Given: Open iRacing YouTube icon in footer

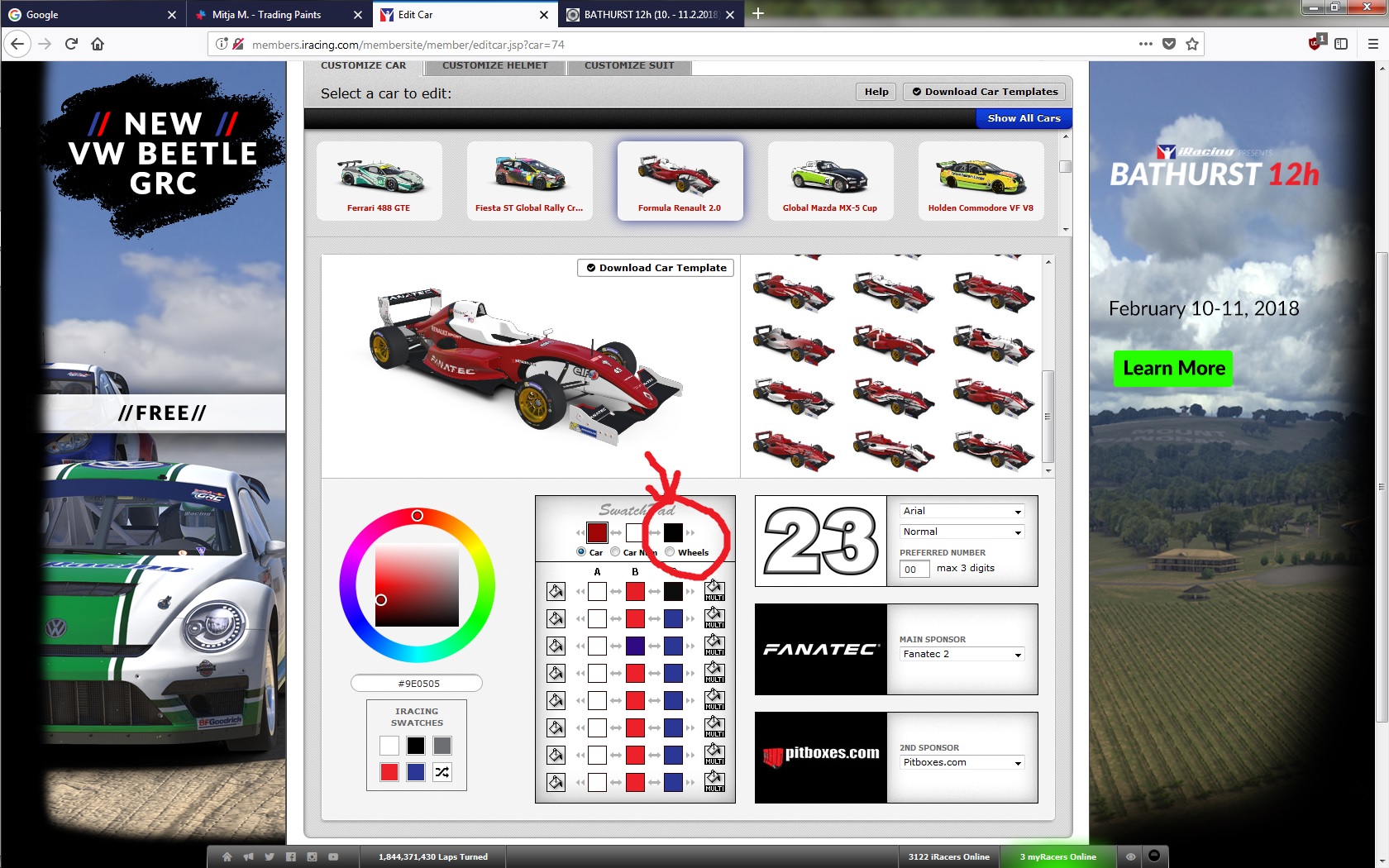Looking at the screenshot, I should [333, 857].
